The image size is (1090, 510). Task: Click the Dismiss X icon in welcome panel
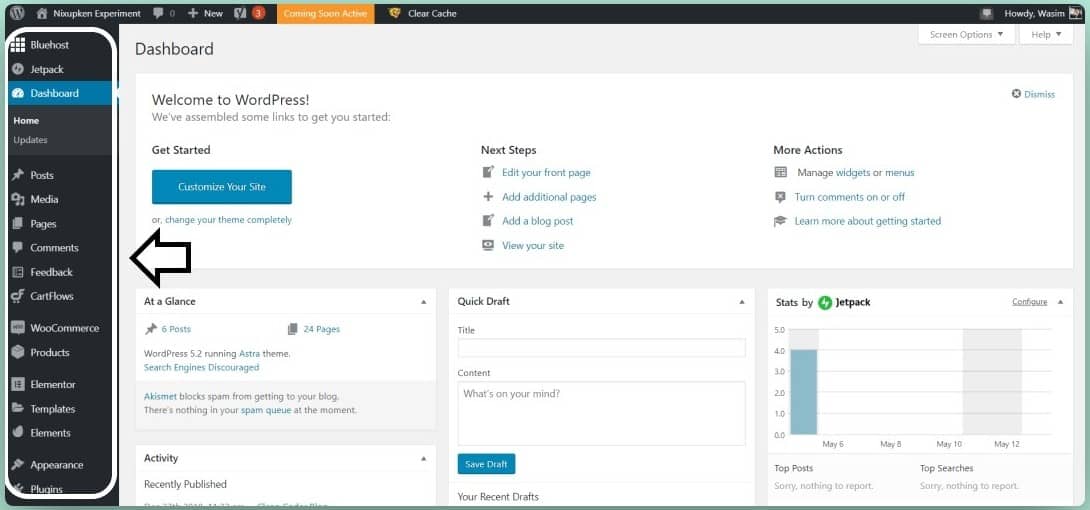pyautogui.click(x=1016, y=94)
